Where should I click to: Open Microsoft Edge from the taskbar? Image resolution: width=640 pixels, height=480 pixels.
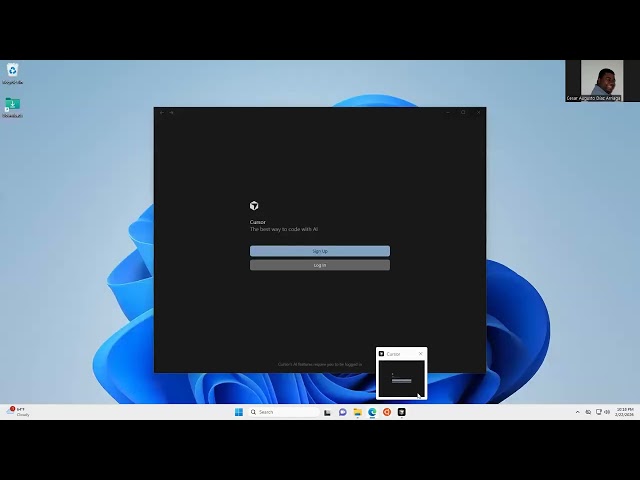point(372,412)
